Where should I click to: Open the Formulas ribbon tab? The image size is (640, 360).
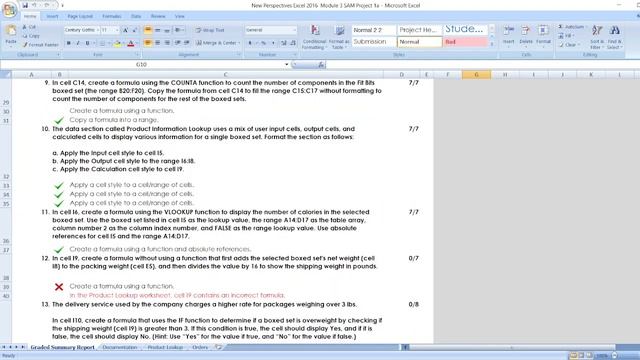[x=111, y=16]
